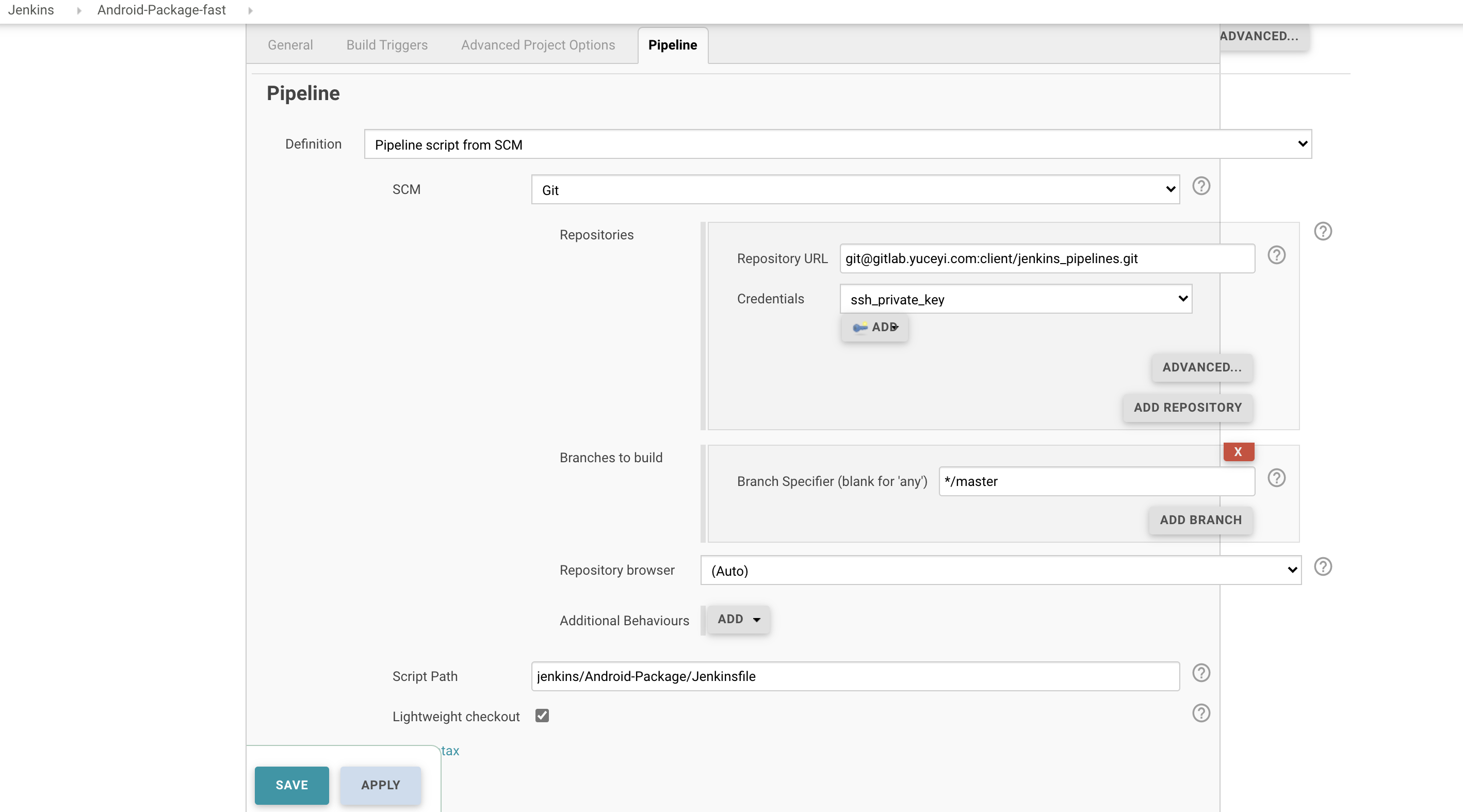Delete branch with the red X button
The height and width of the screenshot is (812, 1463).
(1238, 452)
